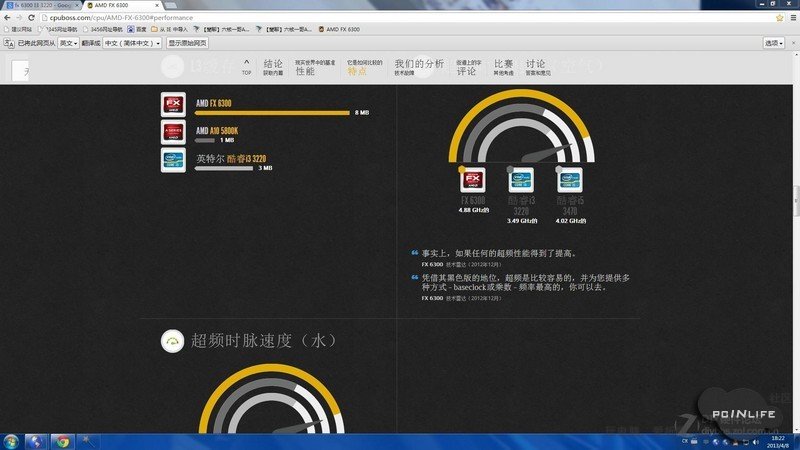Open the 英文 source language dropdown
The image size is (800, 450).
coord(68,43)
